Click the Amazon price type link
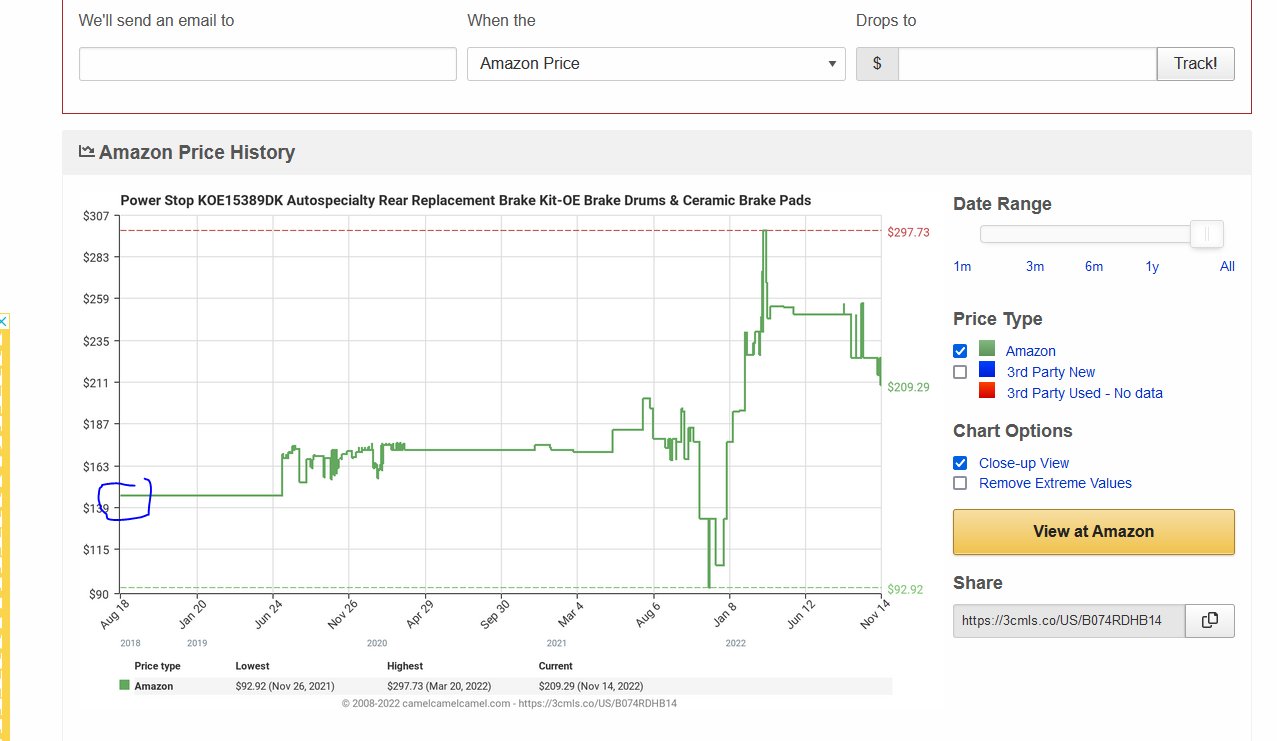 [1030, 351]
